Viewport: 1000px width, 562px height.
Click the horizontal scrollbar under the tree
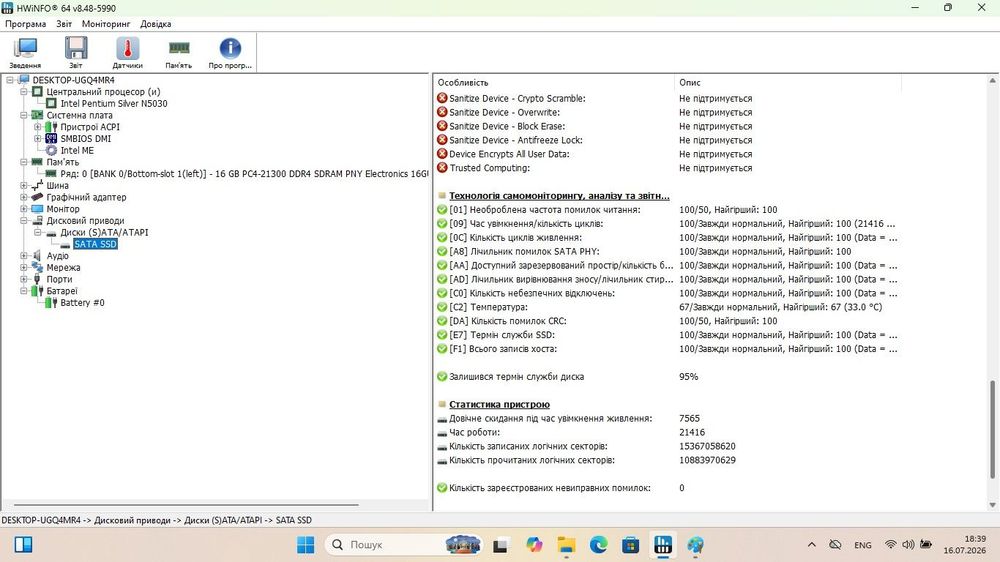(x=186, y=505)
